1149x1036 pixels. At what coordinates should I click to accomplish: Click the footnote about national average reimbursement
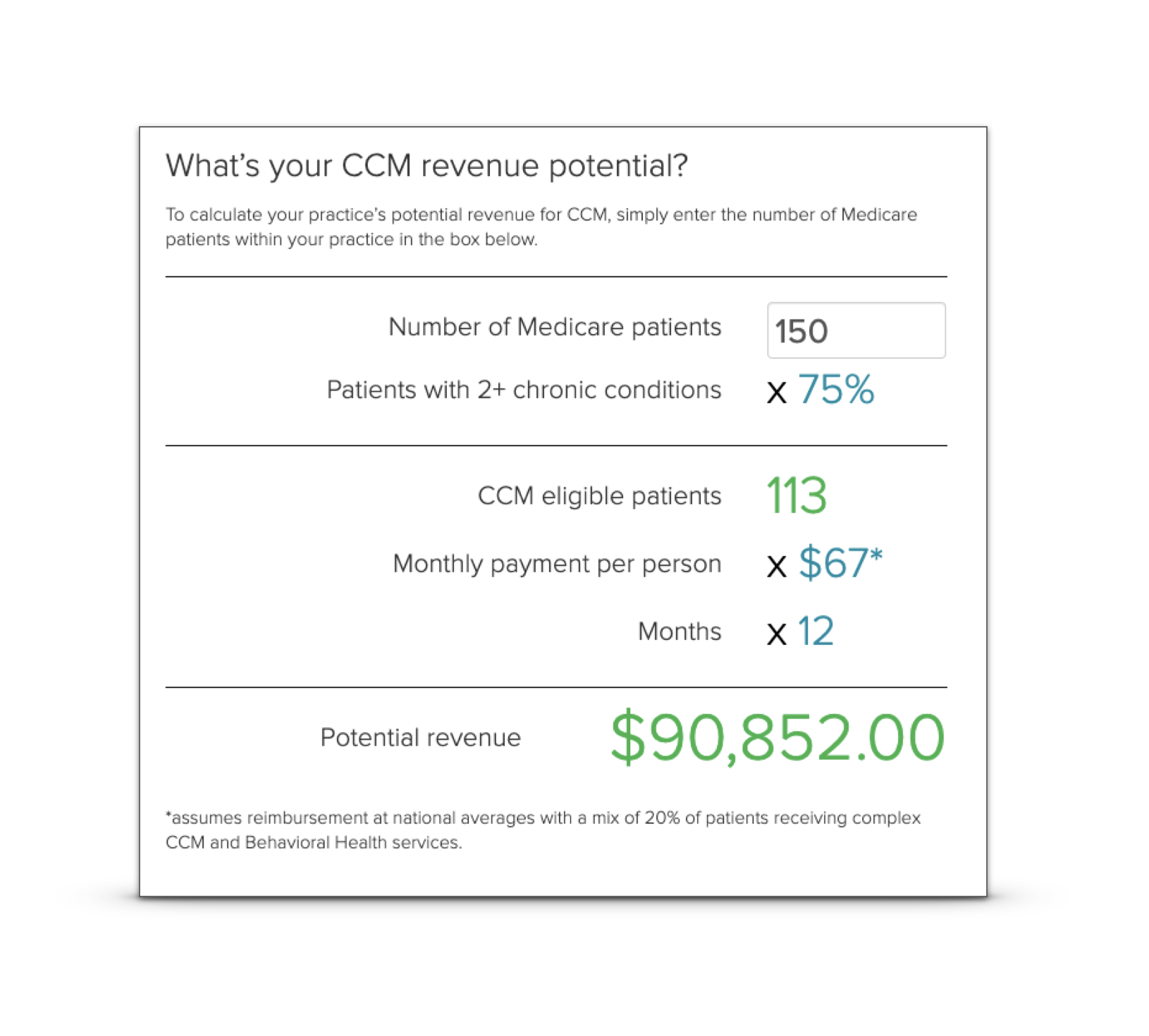point(543,830)
